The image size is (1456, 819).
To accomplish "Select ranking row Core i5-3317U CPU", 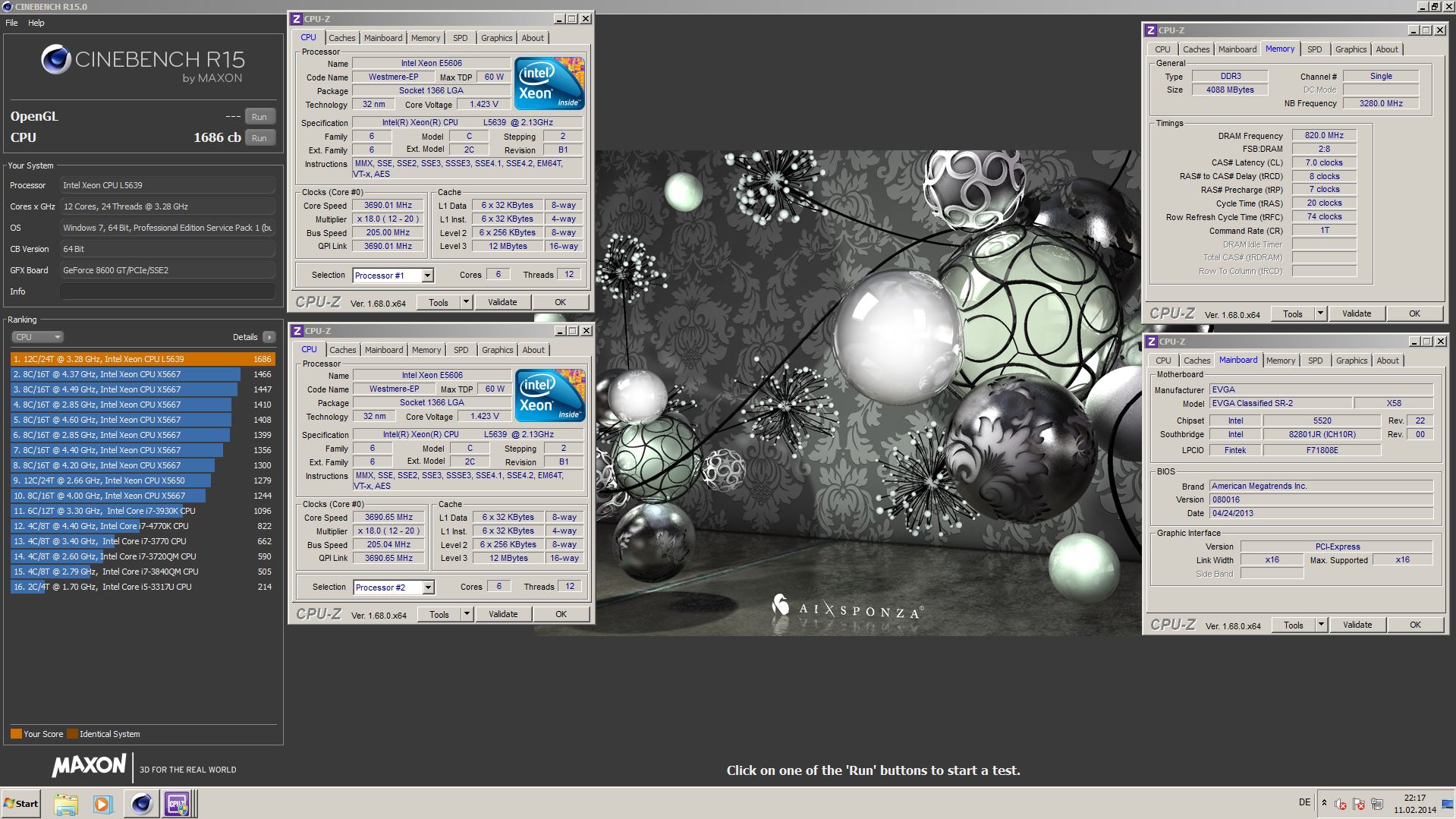I will pyautogui.click(x=143, y=587).
